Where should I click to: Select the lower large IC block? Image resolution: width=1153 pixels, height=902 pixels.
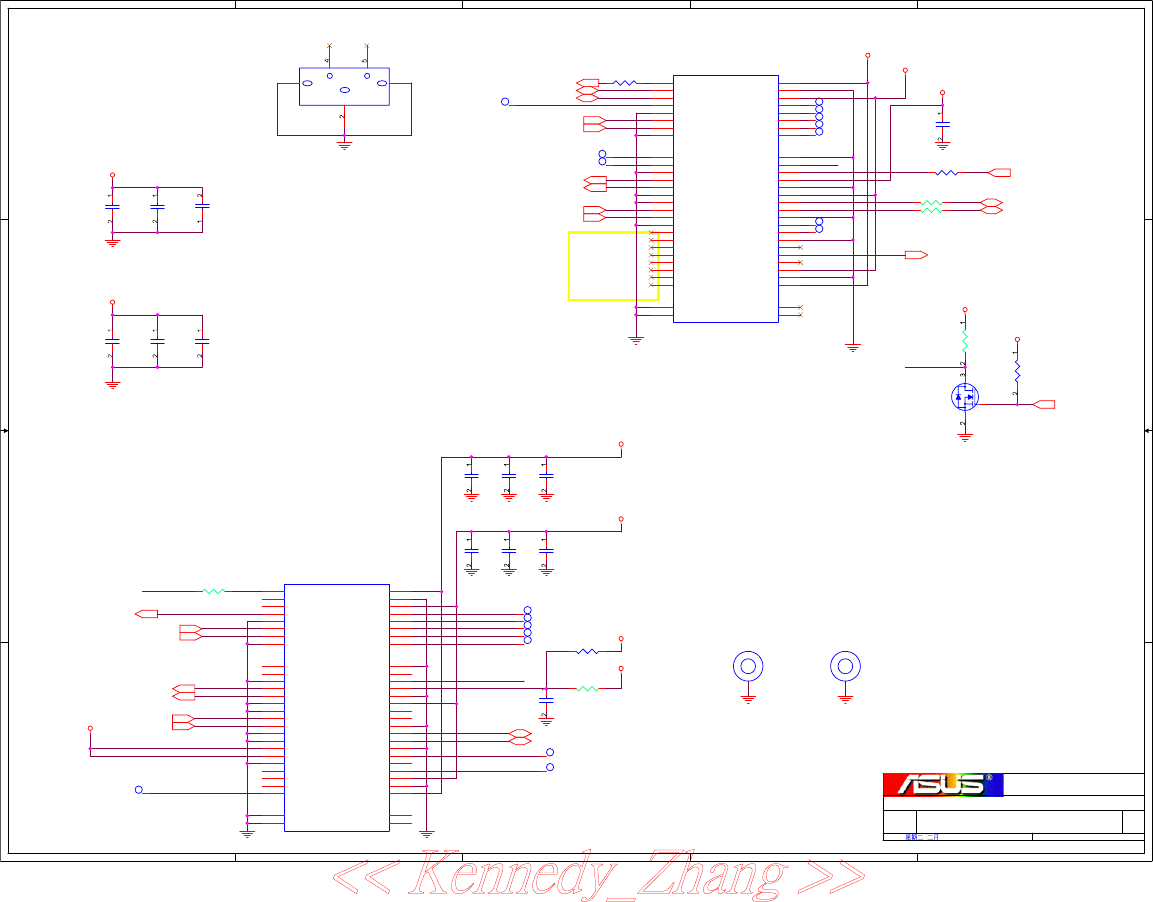337,708
